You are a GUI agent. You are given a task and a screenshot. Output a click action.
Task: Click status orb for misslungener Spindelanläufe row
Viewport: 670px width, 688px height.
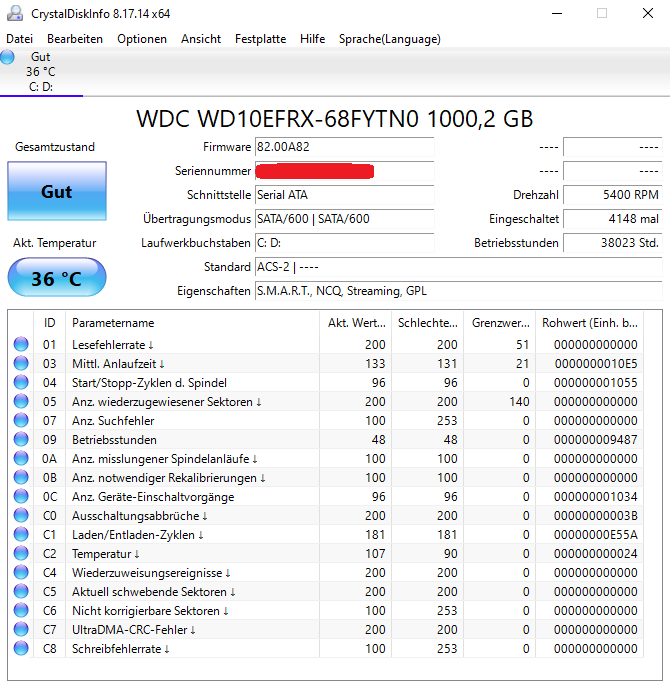pyautogui.click(x=21, y=459)
